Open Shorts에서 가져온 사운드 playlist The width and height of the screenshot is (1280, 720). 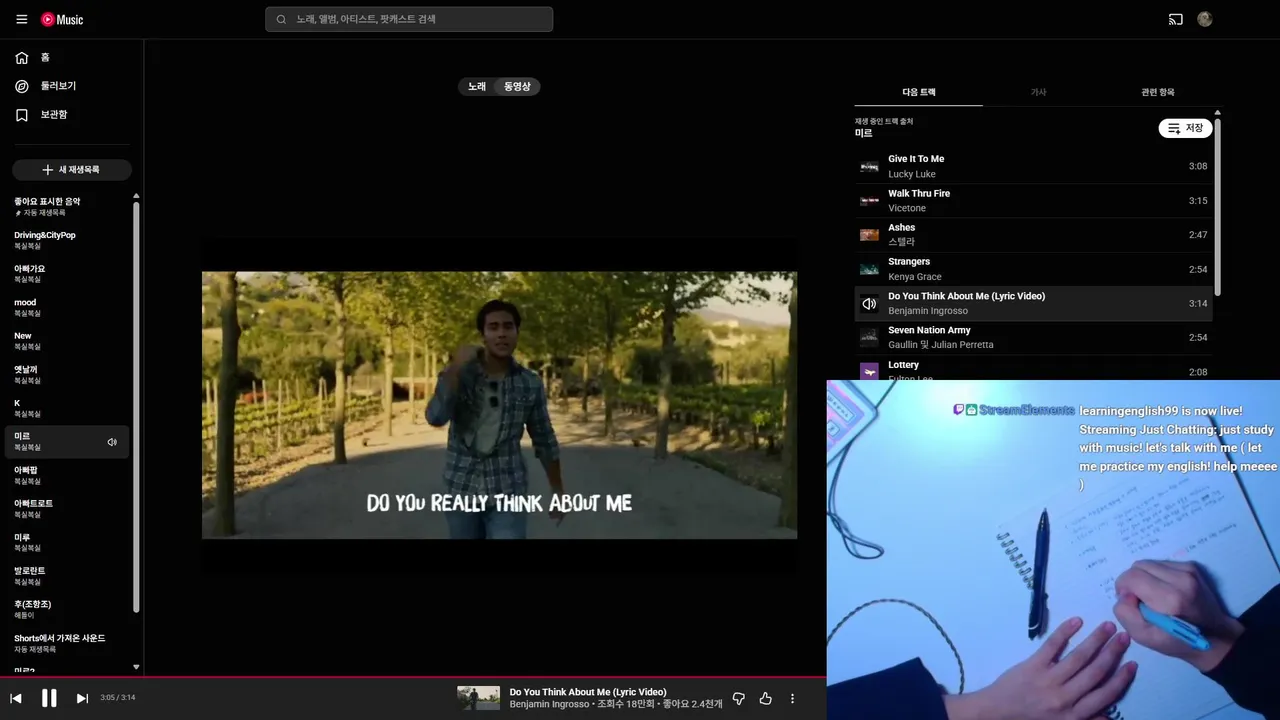[x=67, y=643]
